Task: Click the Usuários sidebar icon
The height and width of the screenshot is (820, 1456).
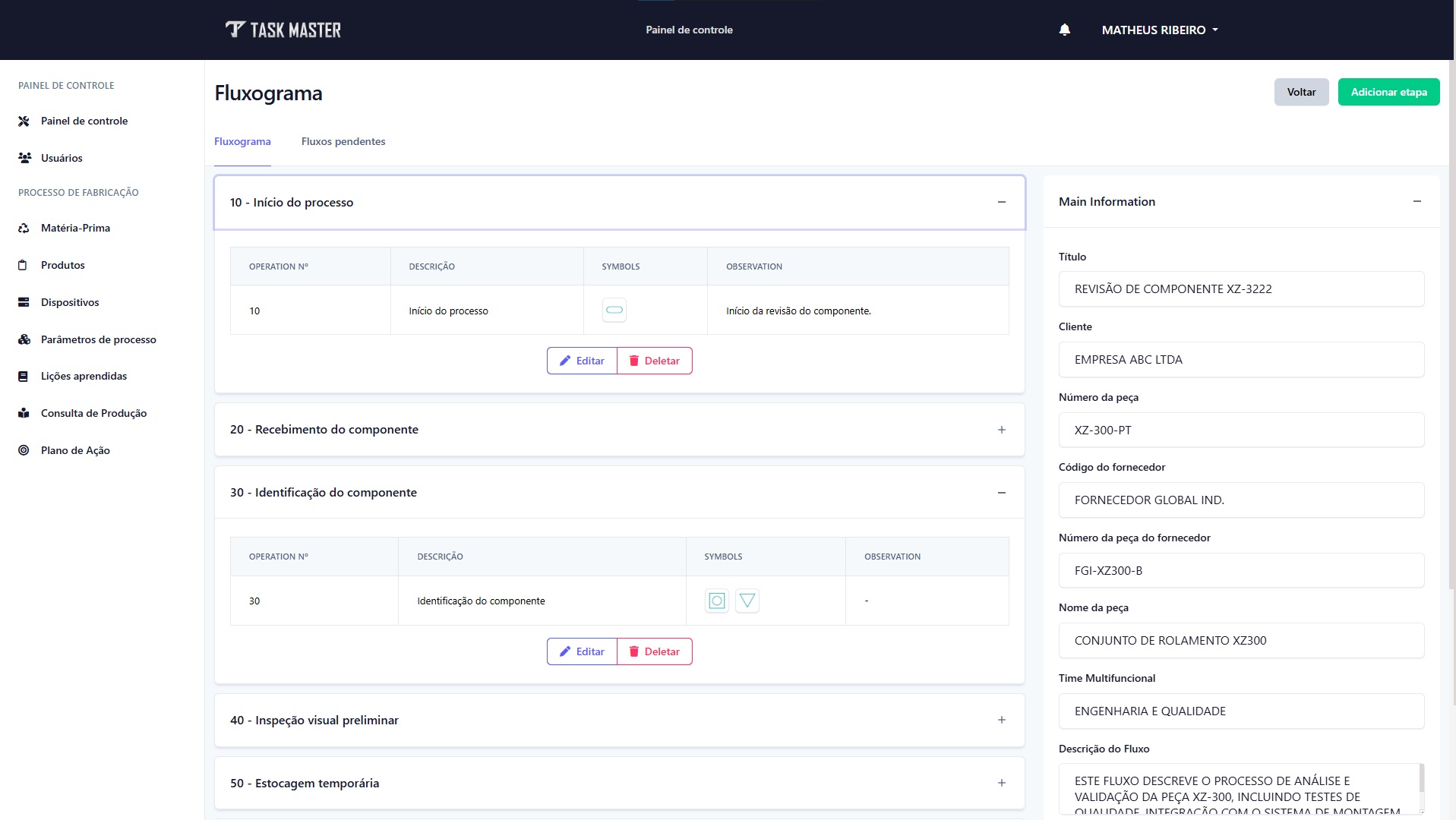Action: pos(24,158)
